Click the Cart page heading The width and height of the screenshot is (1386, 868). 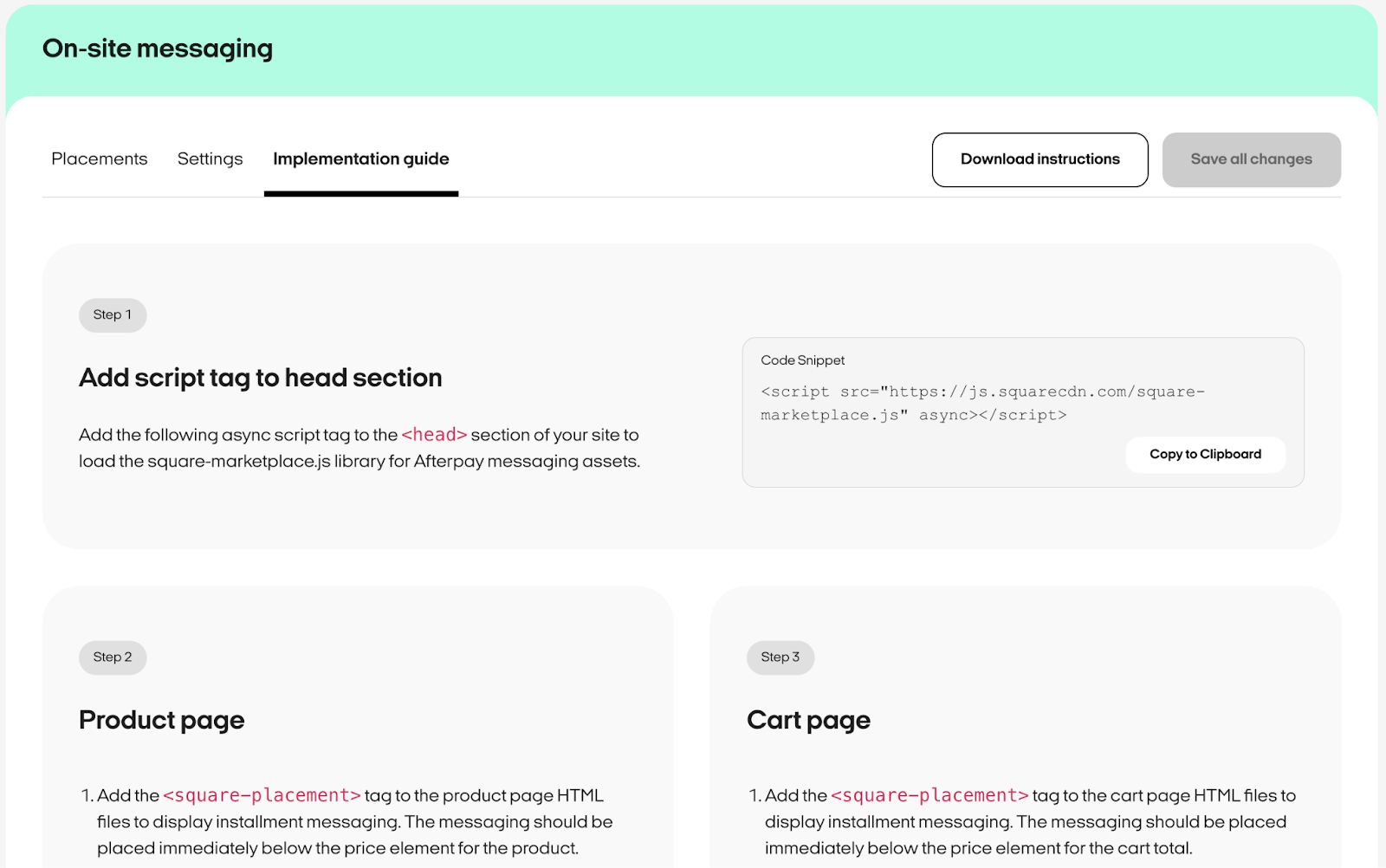[808, 720]
